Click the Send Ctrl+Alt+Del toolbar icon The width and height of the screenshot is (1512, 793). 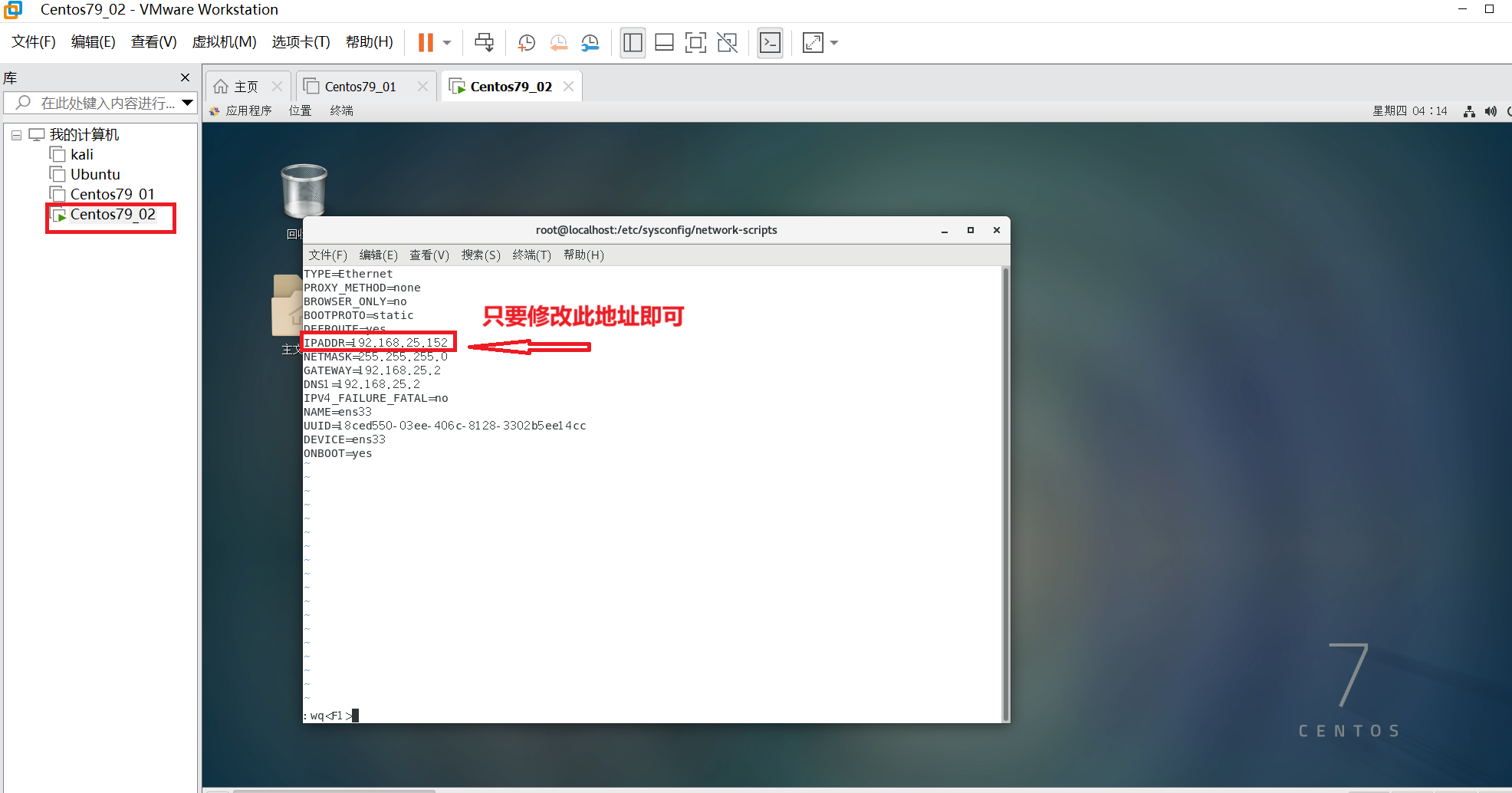[x=484, y=43]
